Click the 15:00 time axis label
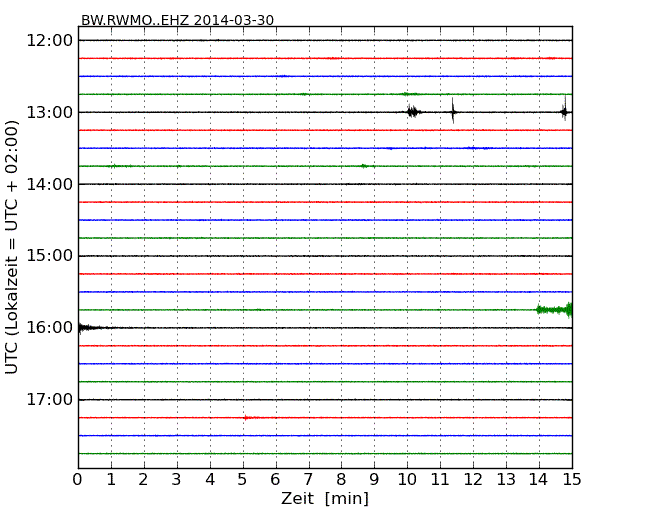Viewport: 650px width, 520px height. [x=50, y=256]
